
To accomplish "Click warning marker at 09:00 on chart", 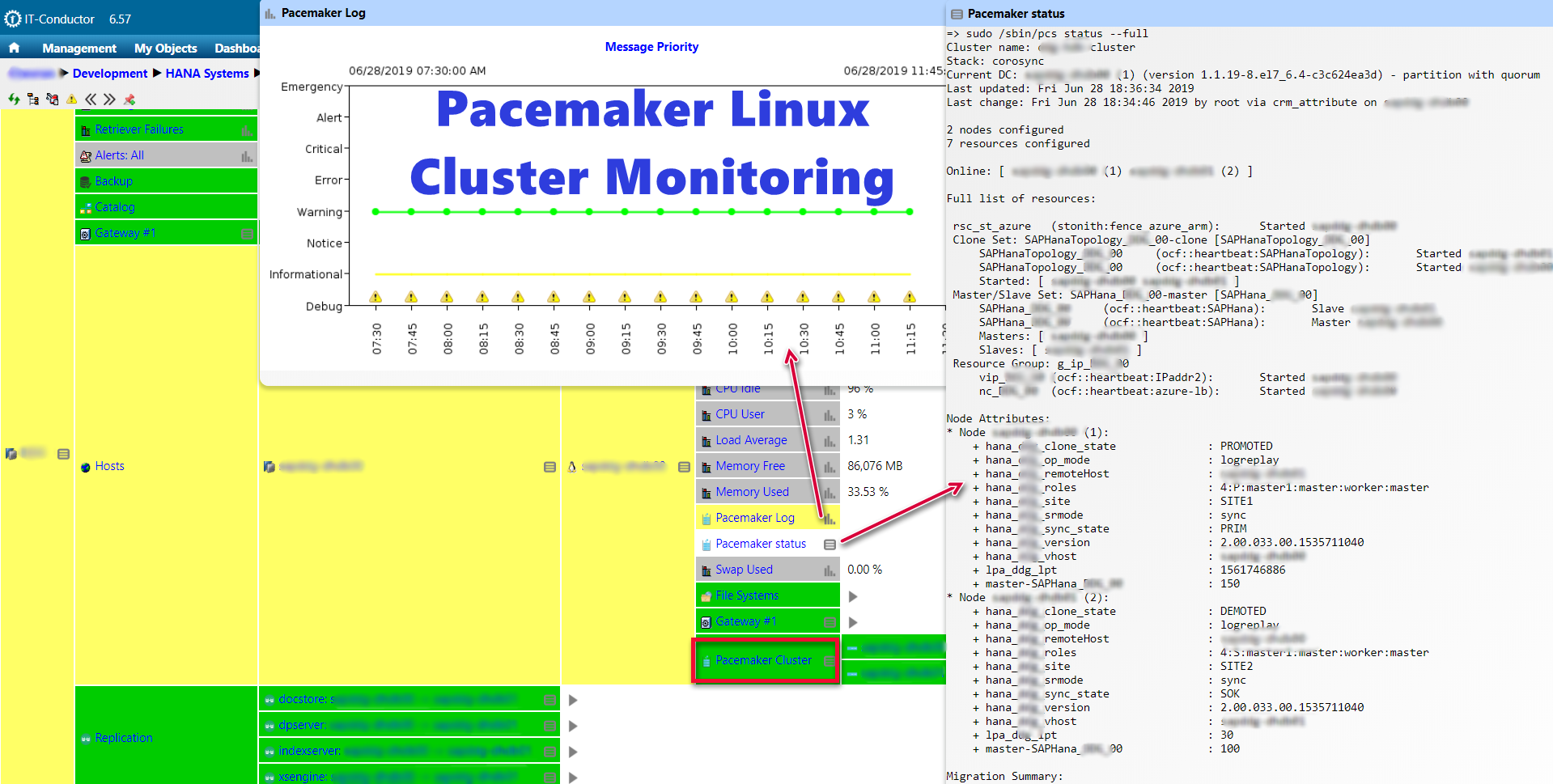I will pos(589,297).
